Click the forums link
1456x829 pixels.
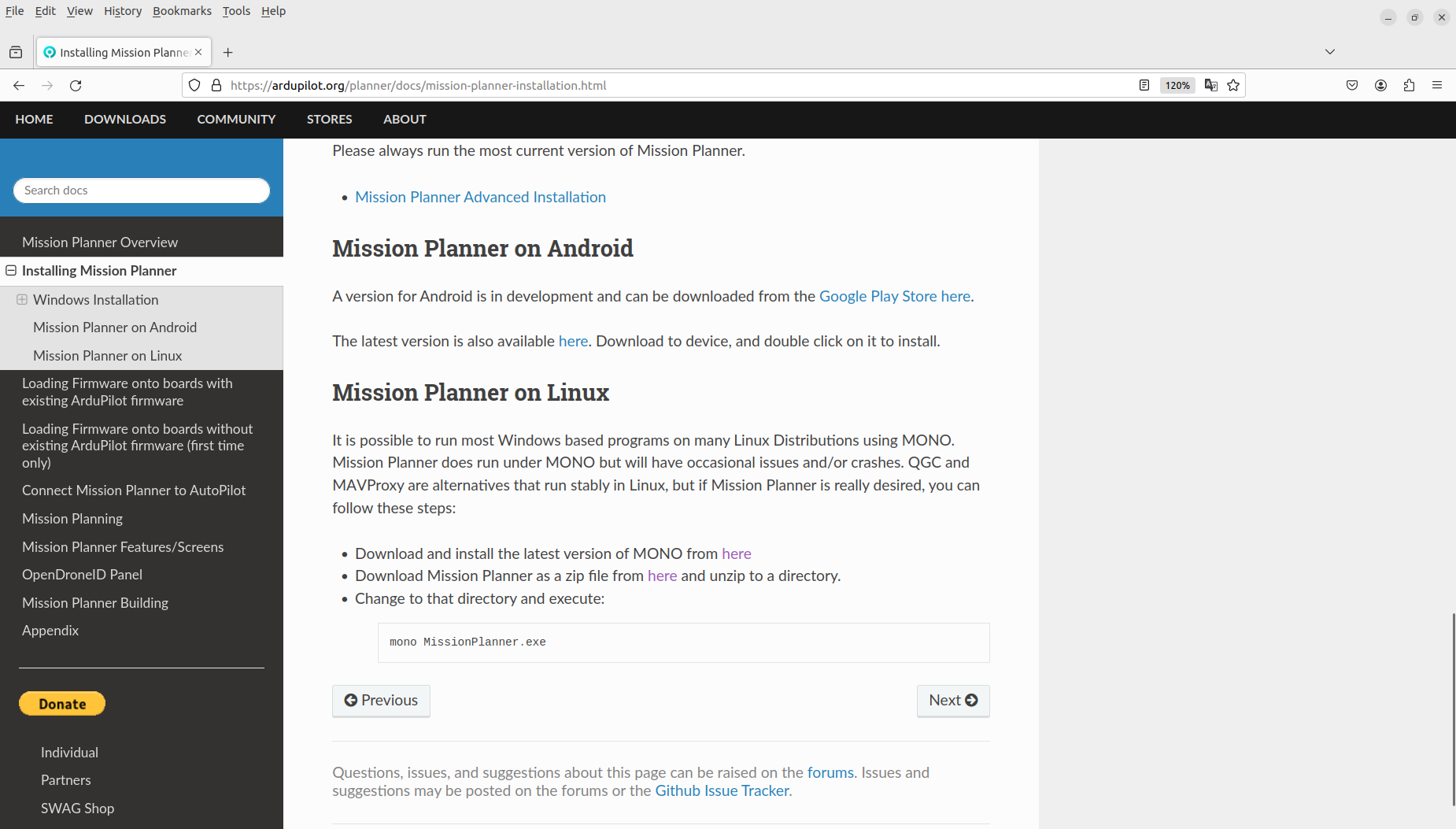[830, 772]
